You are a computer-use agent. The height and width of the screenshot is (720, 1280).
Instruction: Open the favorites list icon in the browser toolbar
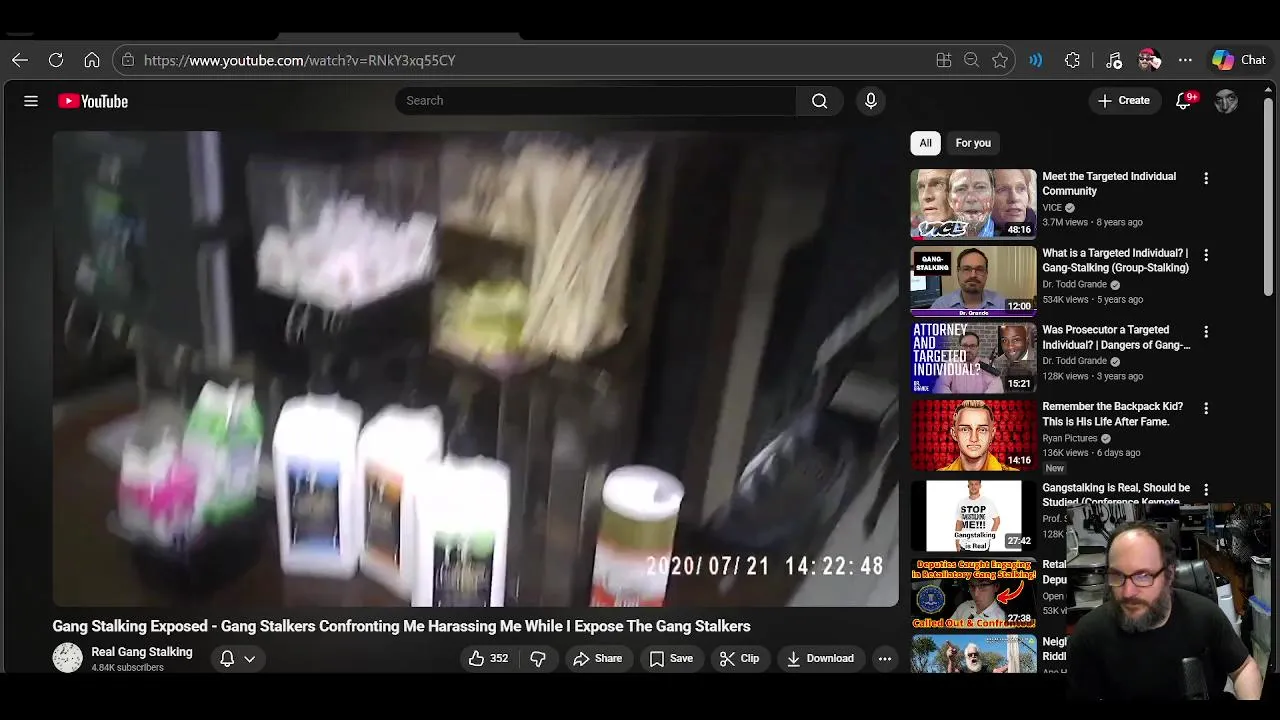(x=1114, y=60)
